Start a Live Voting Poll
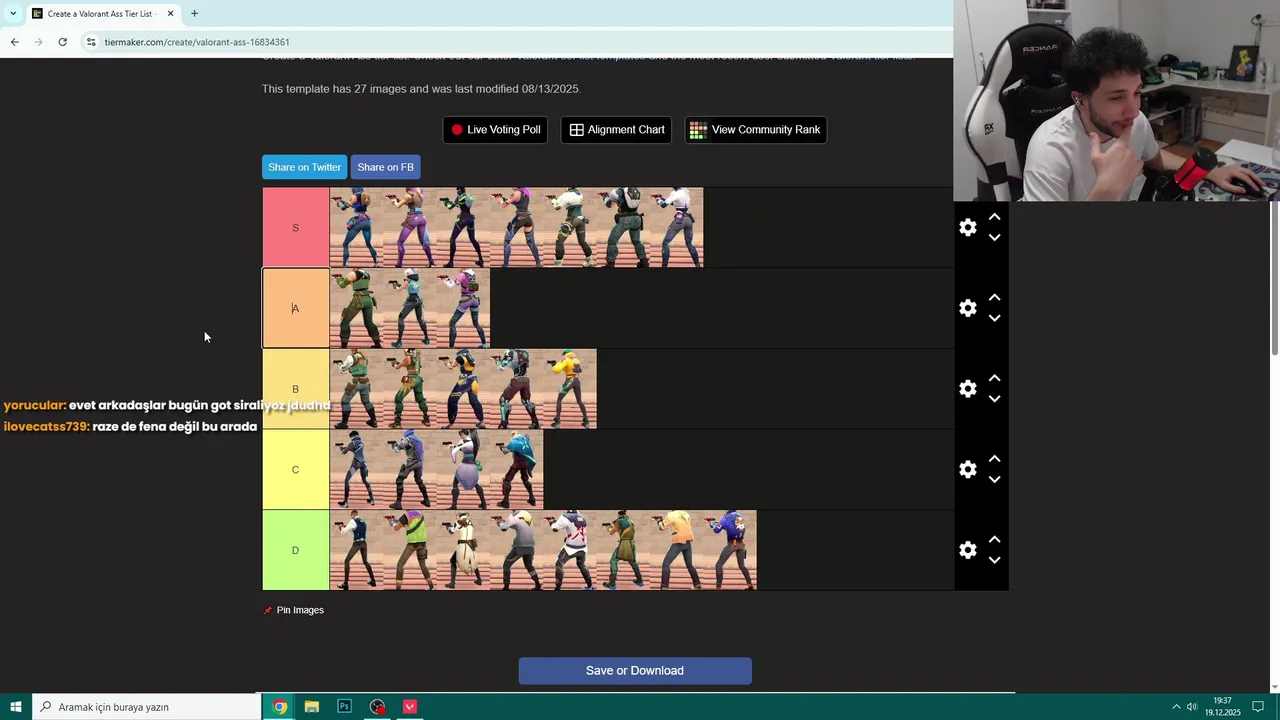This screenshot has width=1280, height=720. pos(495,130)
